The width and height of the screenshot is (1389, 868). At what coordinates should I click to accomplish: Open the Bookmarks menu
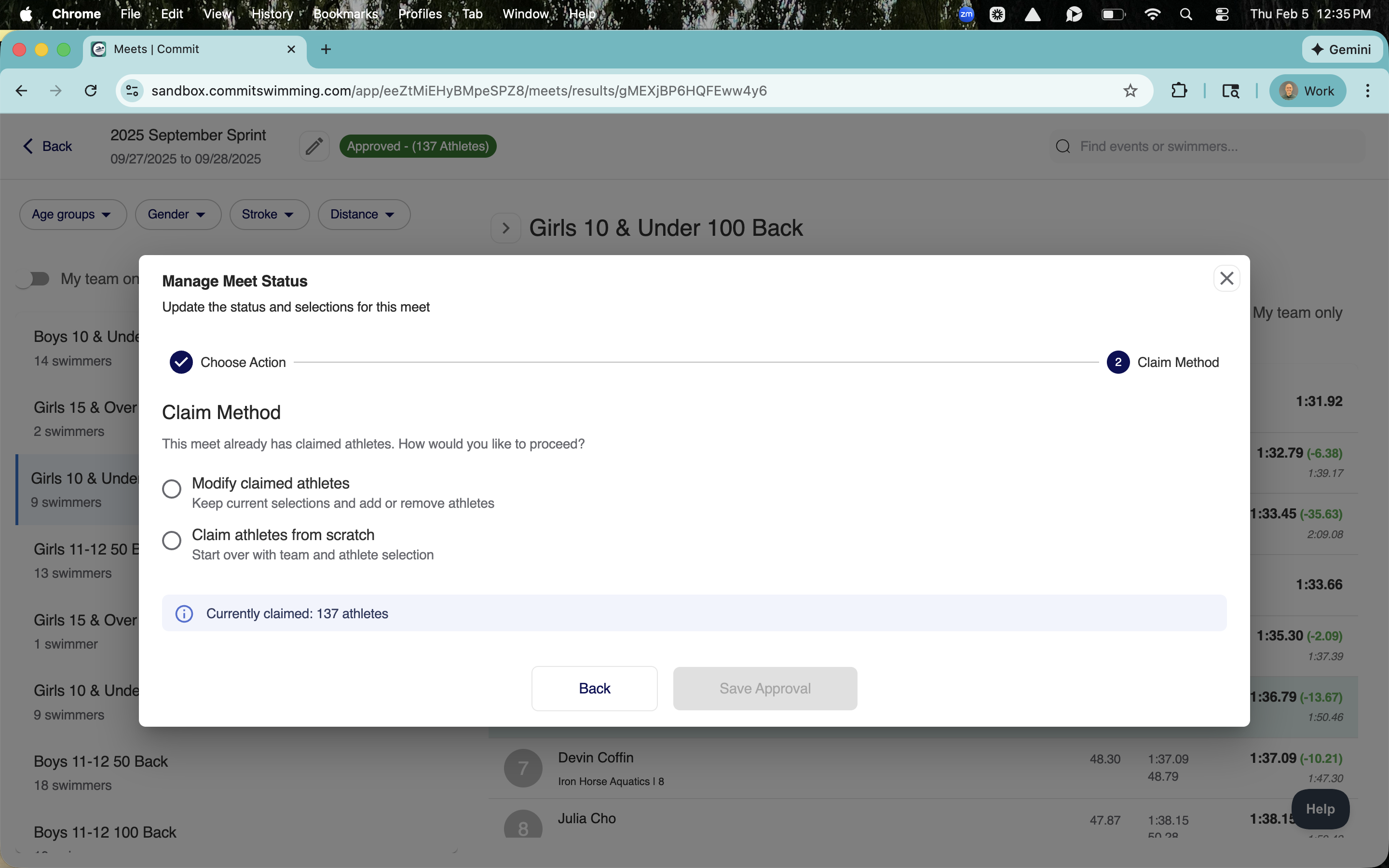[x=345, y=14]
